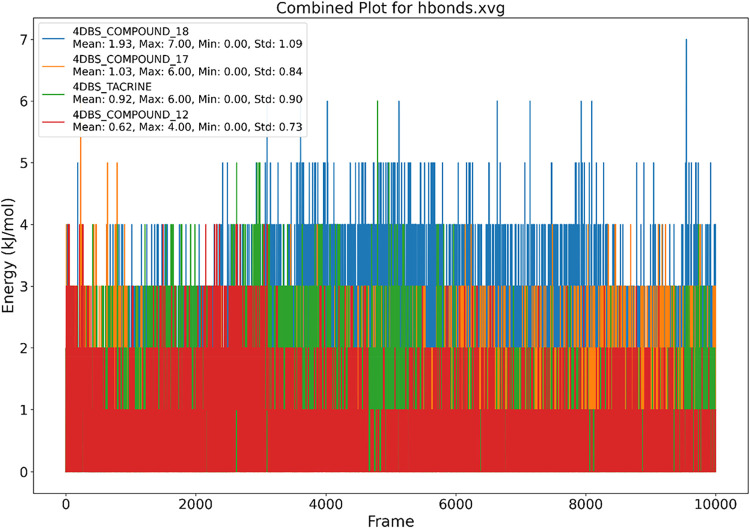Click the y-axis tick label 1
The height and width of the screenshot is (528, 750).
(x=23, y=410)
